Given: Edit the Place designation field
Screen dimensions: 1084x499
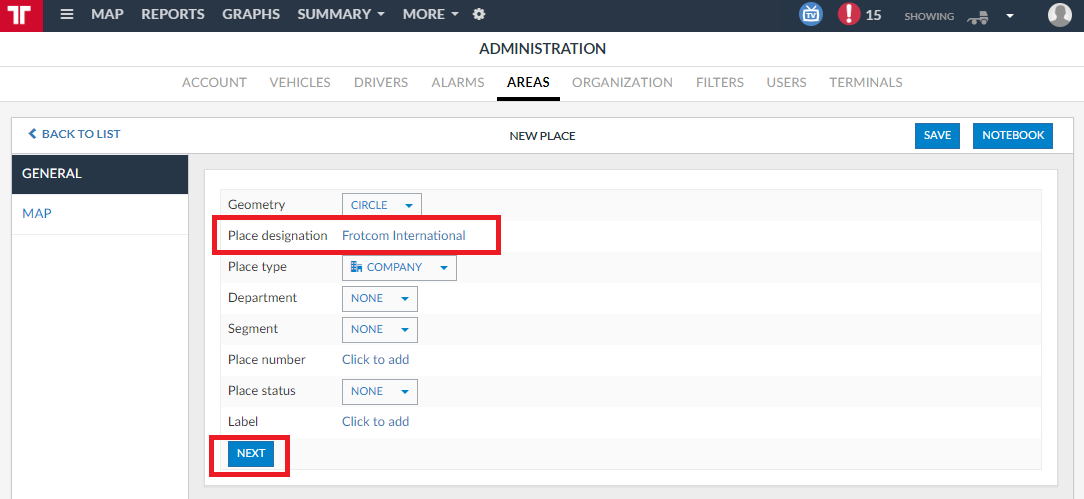Looking at the screenshot, I should tap(404, 236).
